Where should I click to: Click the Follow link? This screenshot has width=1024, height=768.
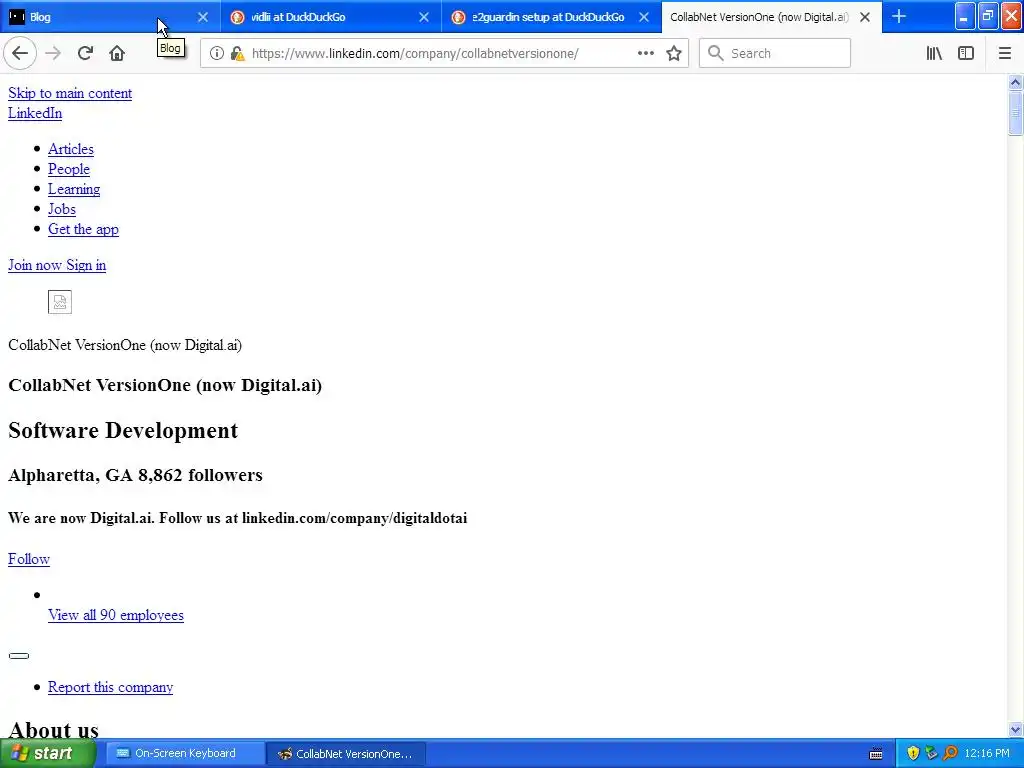29,559
